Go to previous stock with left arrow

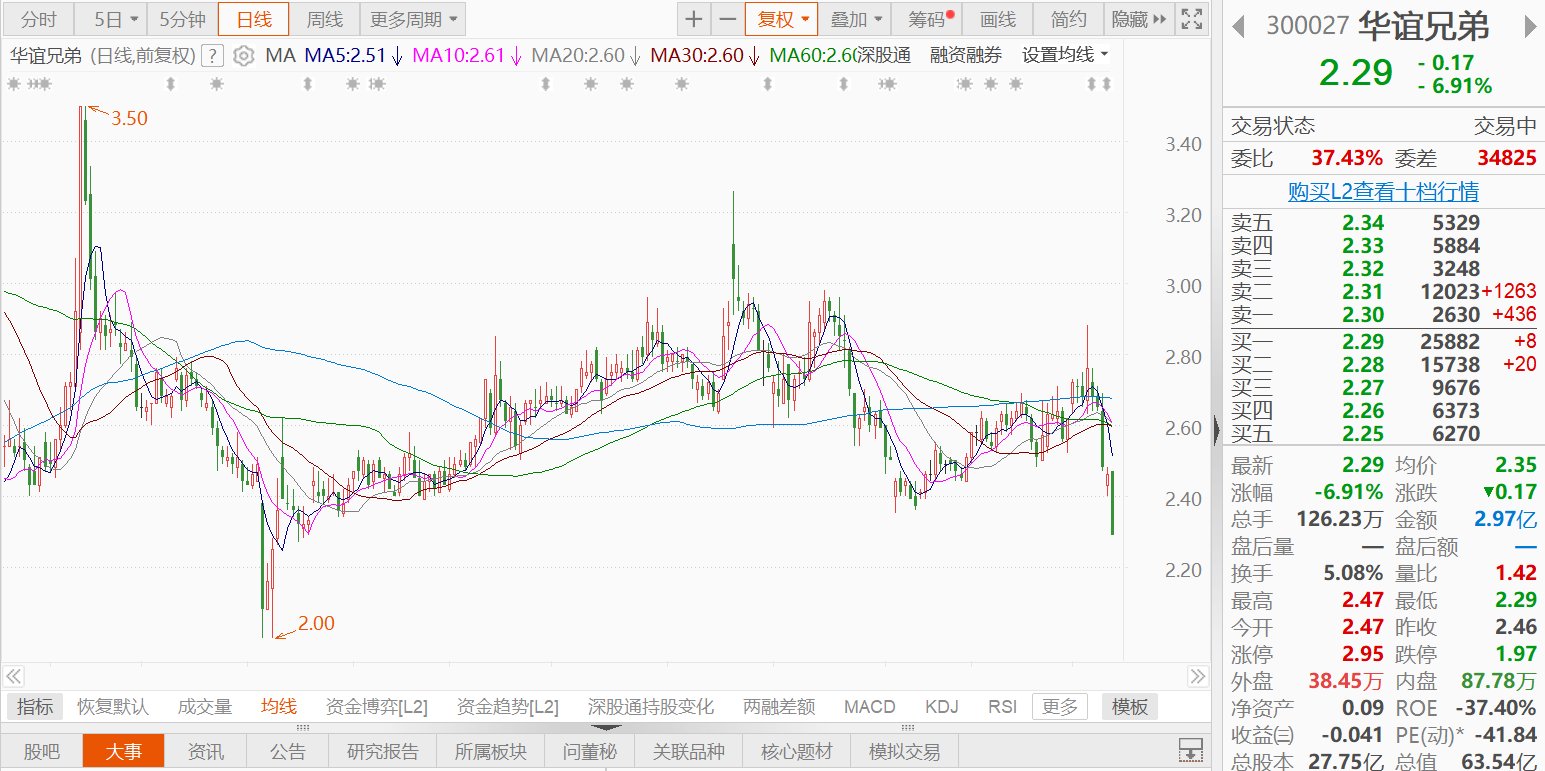click(x=1238, y=26)
